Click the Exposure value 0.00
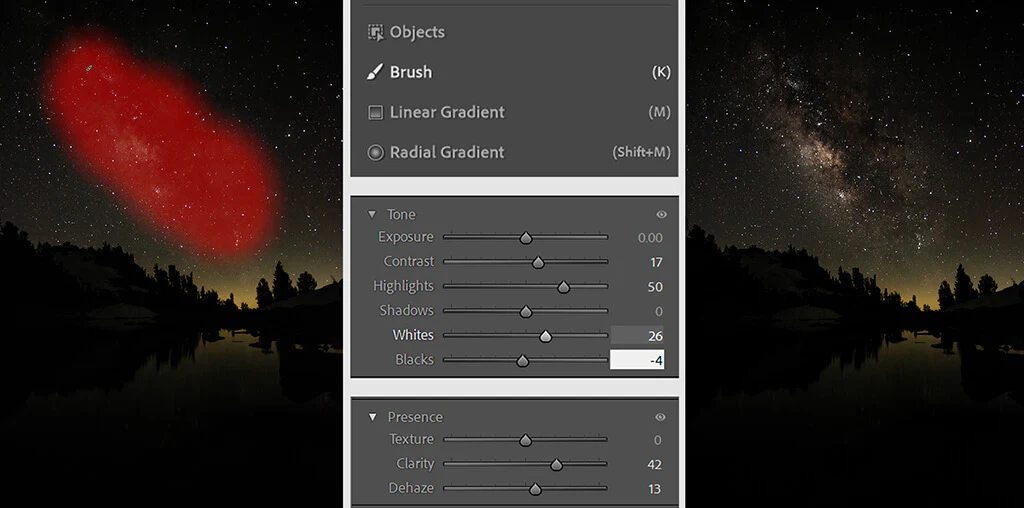Screen dimensions: 1024x508 click(x=650, y=238)
